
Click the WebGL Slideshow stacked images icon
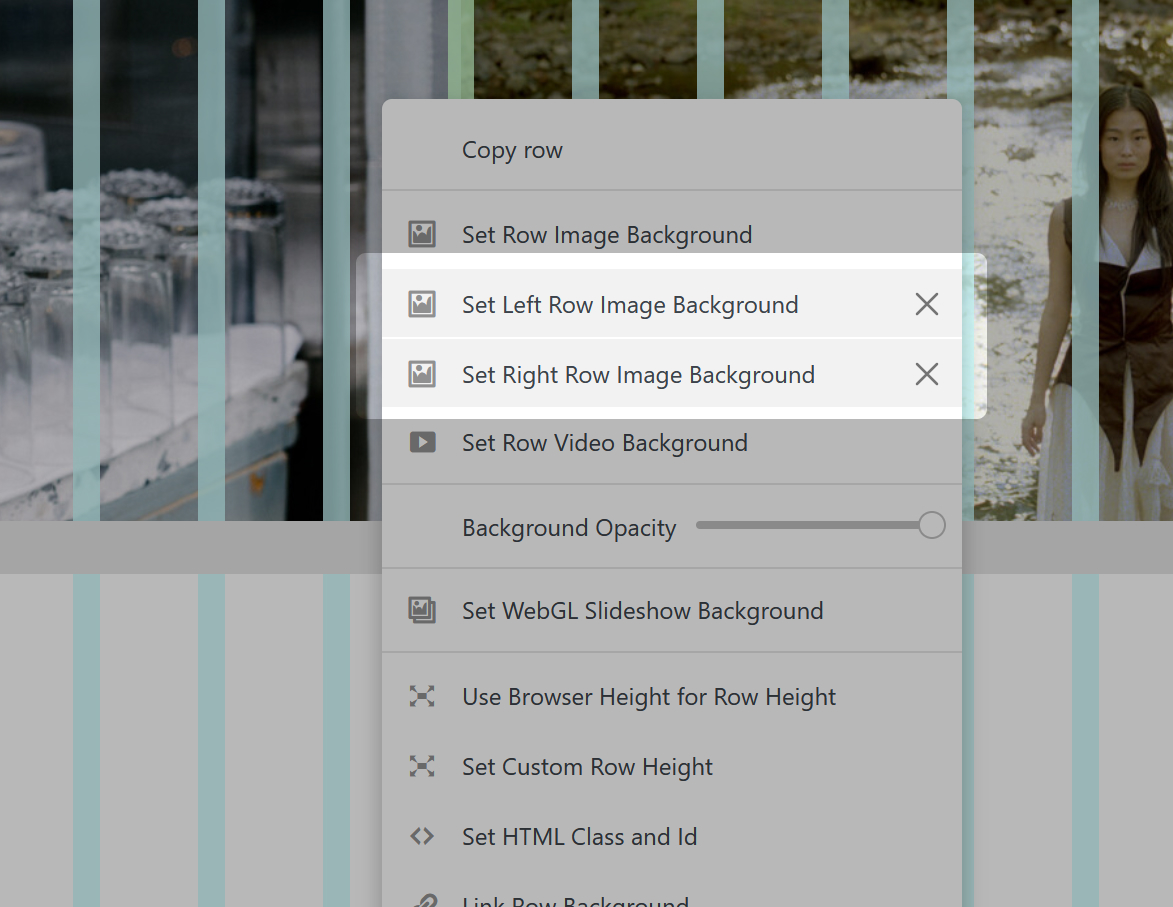[x=422, y=611]
